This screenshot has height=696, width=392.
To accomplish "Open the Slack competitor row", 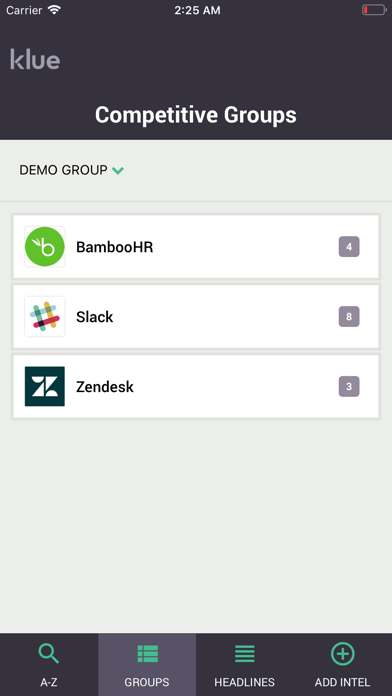I will click(x=196, y=316).
